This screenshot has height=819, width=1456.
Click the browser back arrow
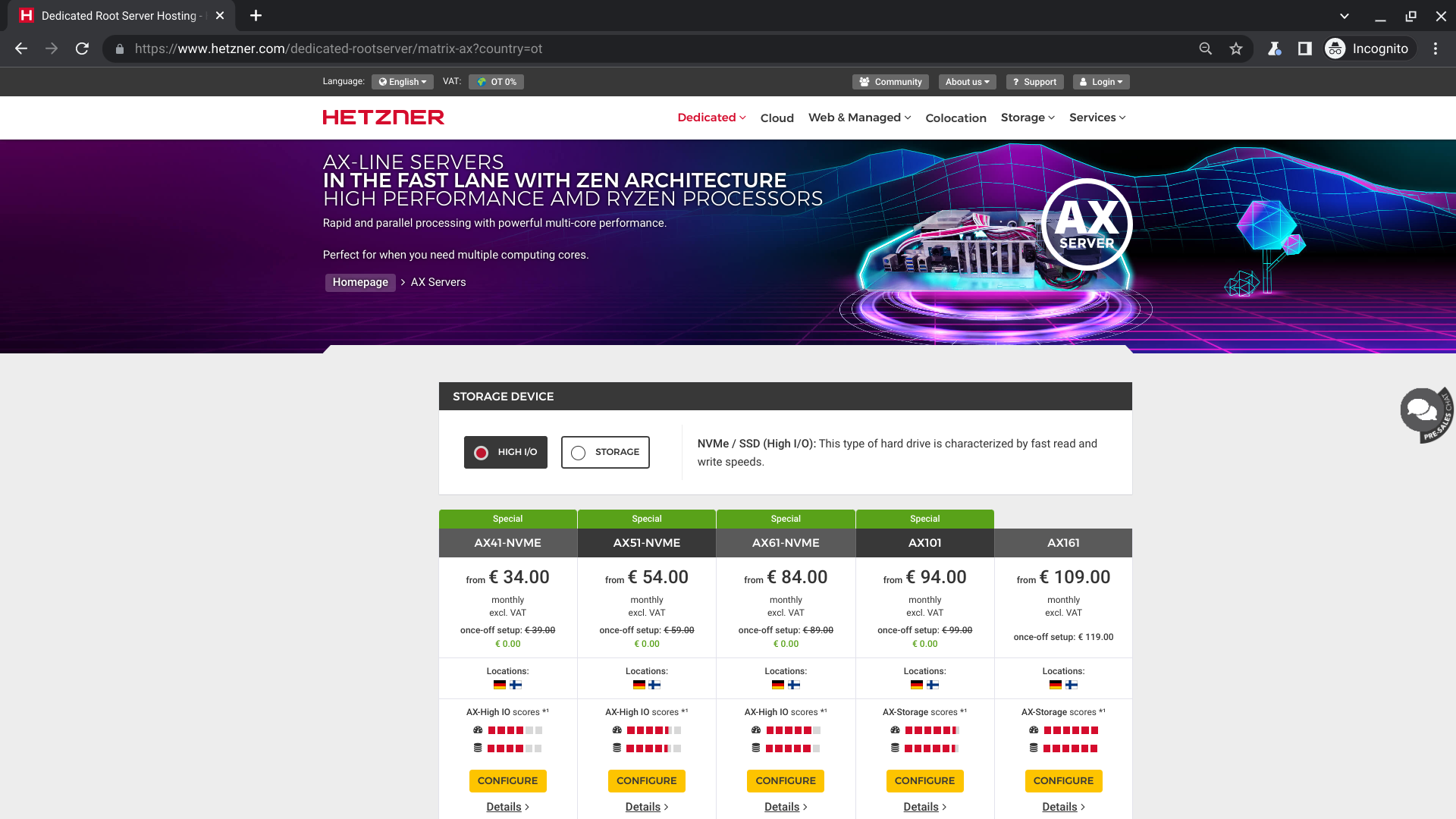[x=21, y=49]
